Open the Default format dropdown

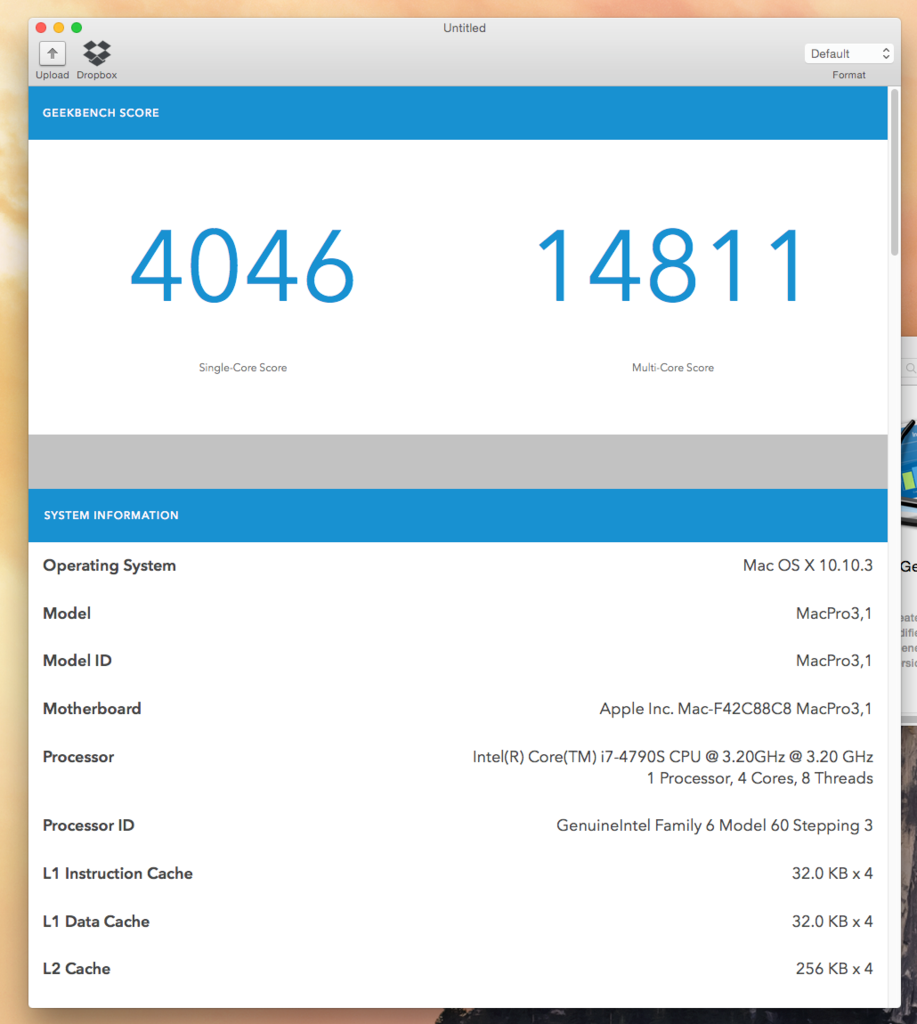848,54
